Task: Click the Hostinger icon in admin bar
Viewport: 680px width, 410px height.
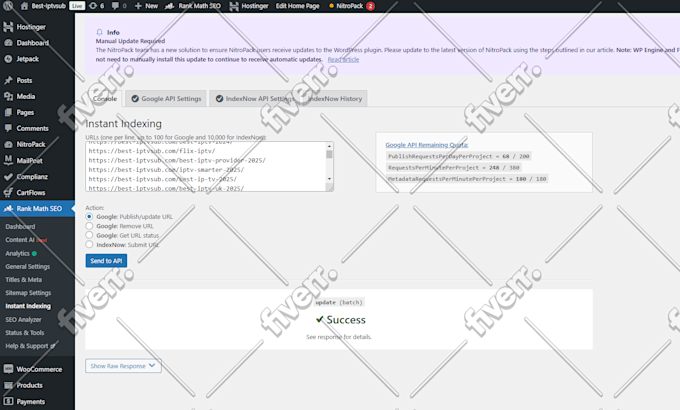Action: [x=234, y=6]
